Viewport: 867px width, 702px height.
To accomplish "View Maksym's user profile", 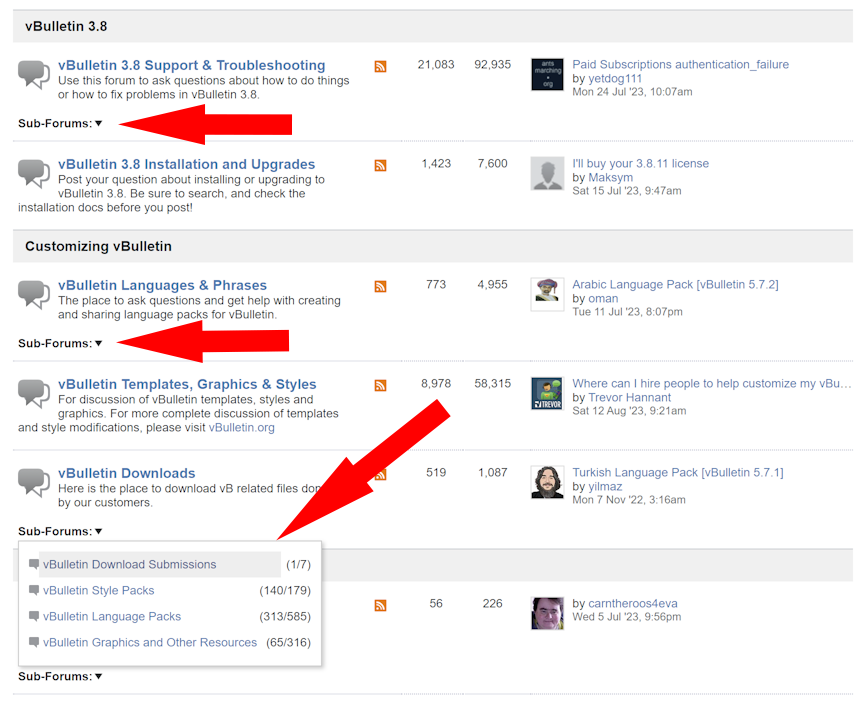I will (x=610, y=177).
